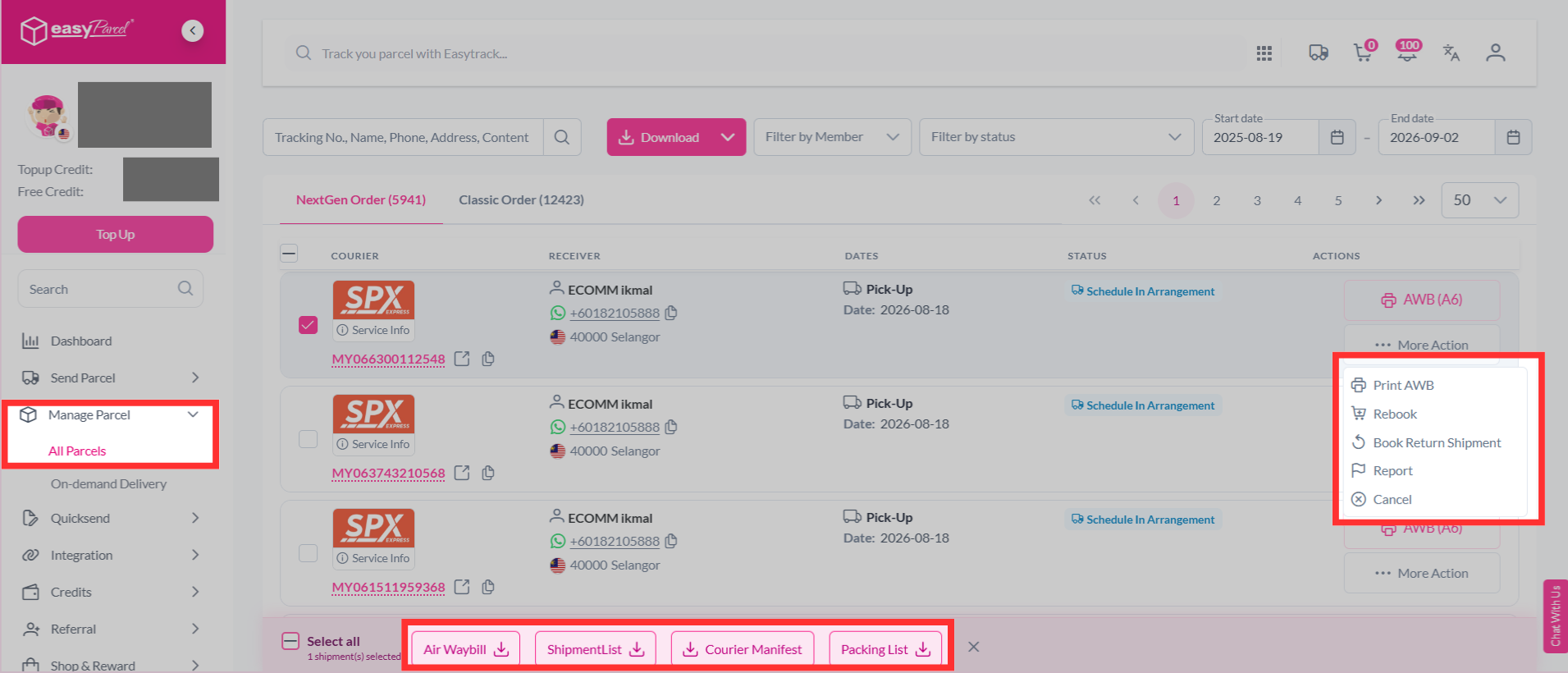Viewport: 1568px width, 673px height.
Task: Go to the next page arrow
Action: point(1378,200)
